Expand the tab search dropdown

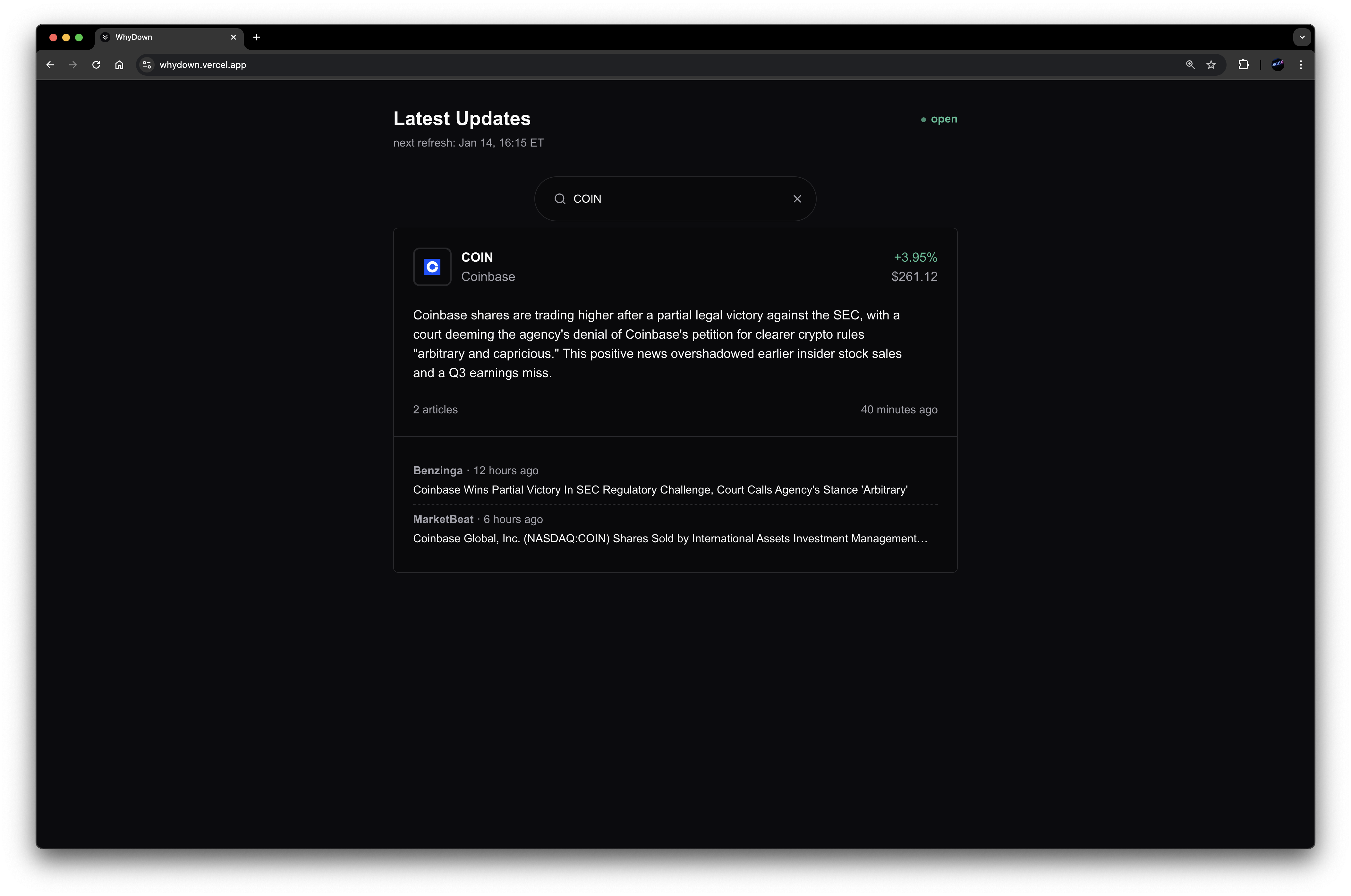1302,37
